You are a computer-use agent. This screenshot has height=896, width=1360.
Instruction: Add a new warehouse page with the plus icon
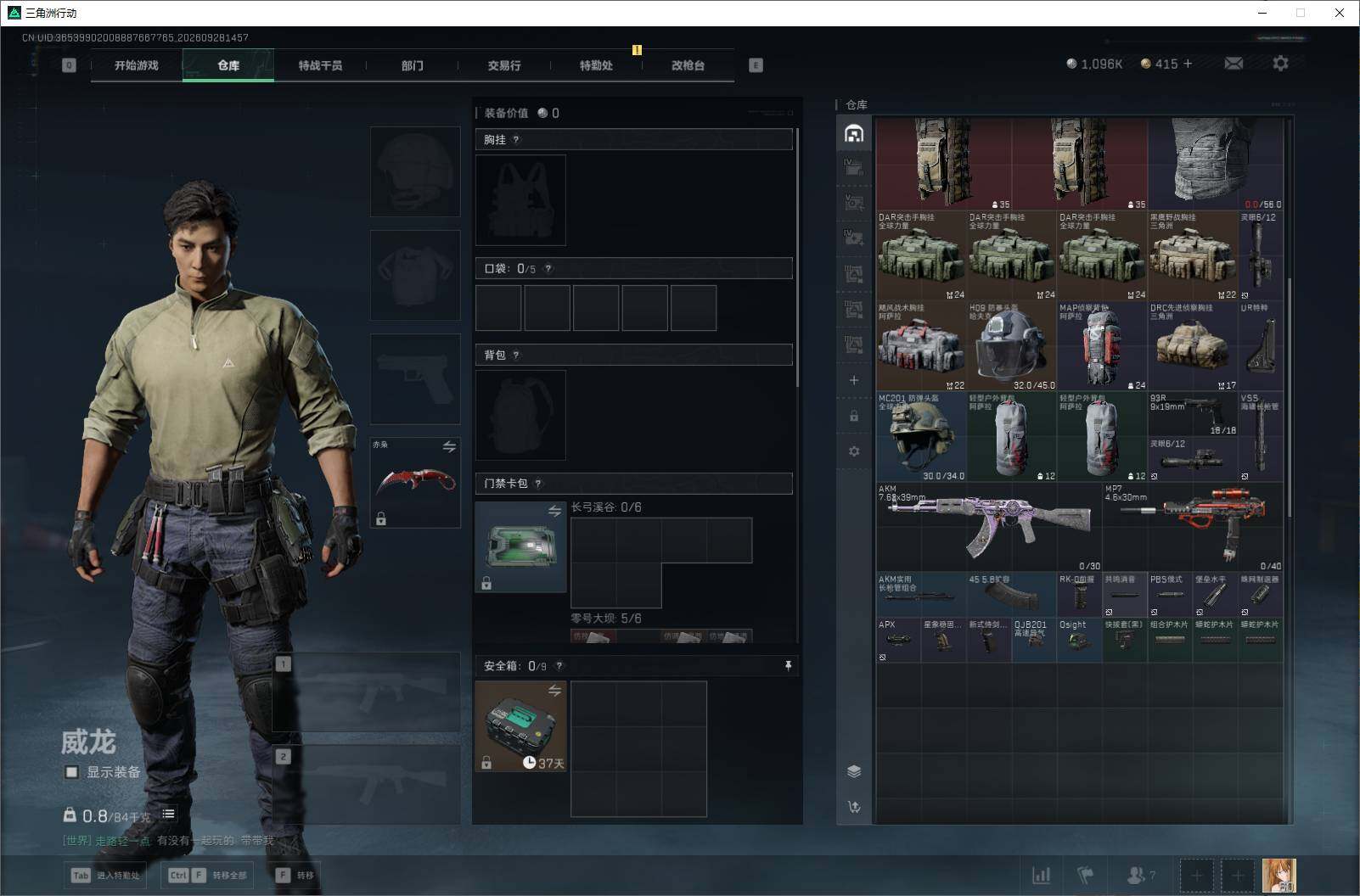click(854, 380)
